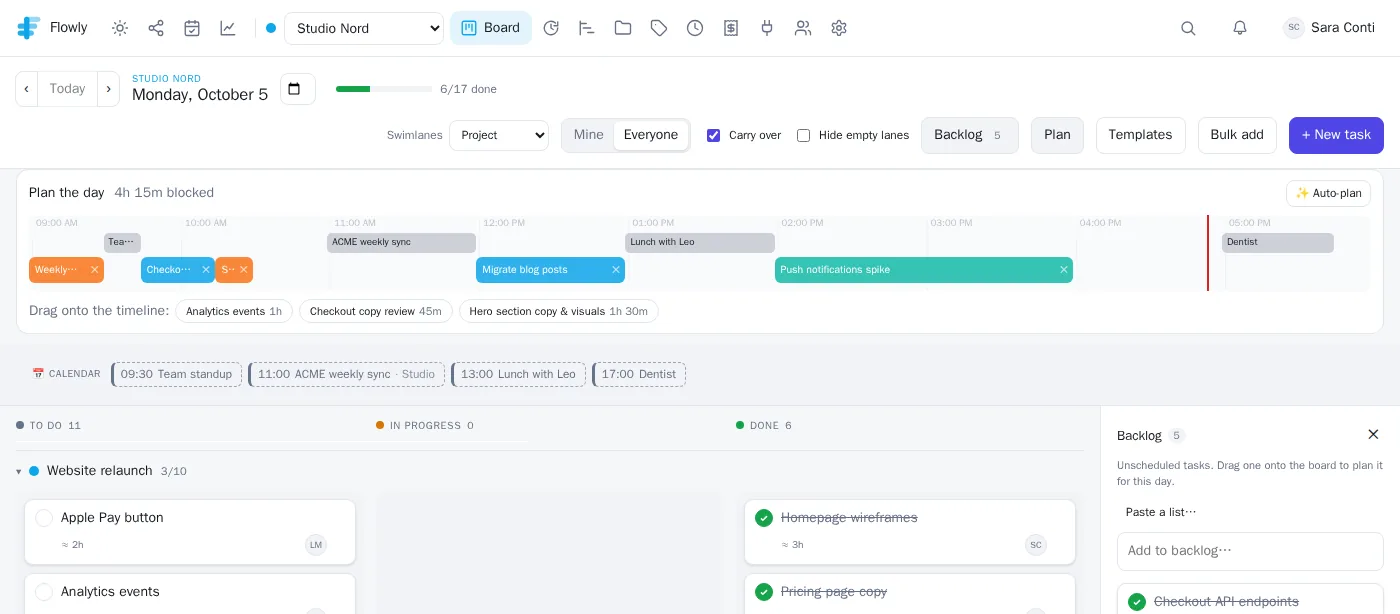Mark Apple Pay button task complete
The image size is (1400, 614).
click(x=44, y=518)
